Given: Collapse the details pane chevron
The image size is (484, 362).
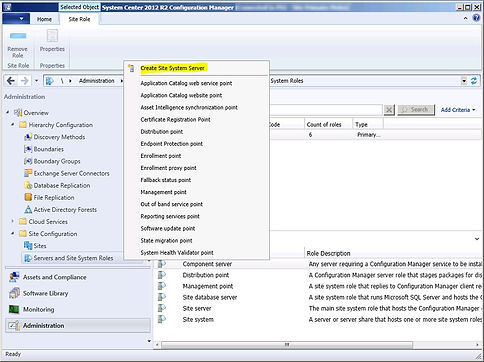Looking at the screenshot, I should 477,239.
